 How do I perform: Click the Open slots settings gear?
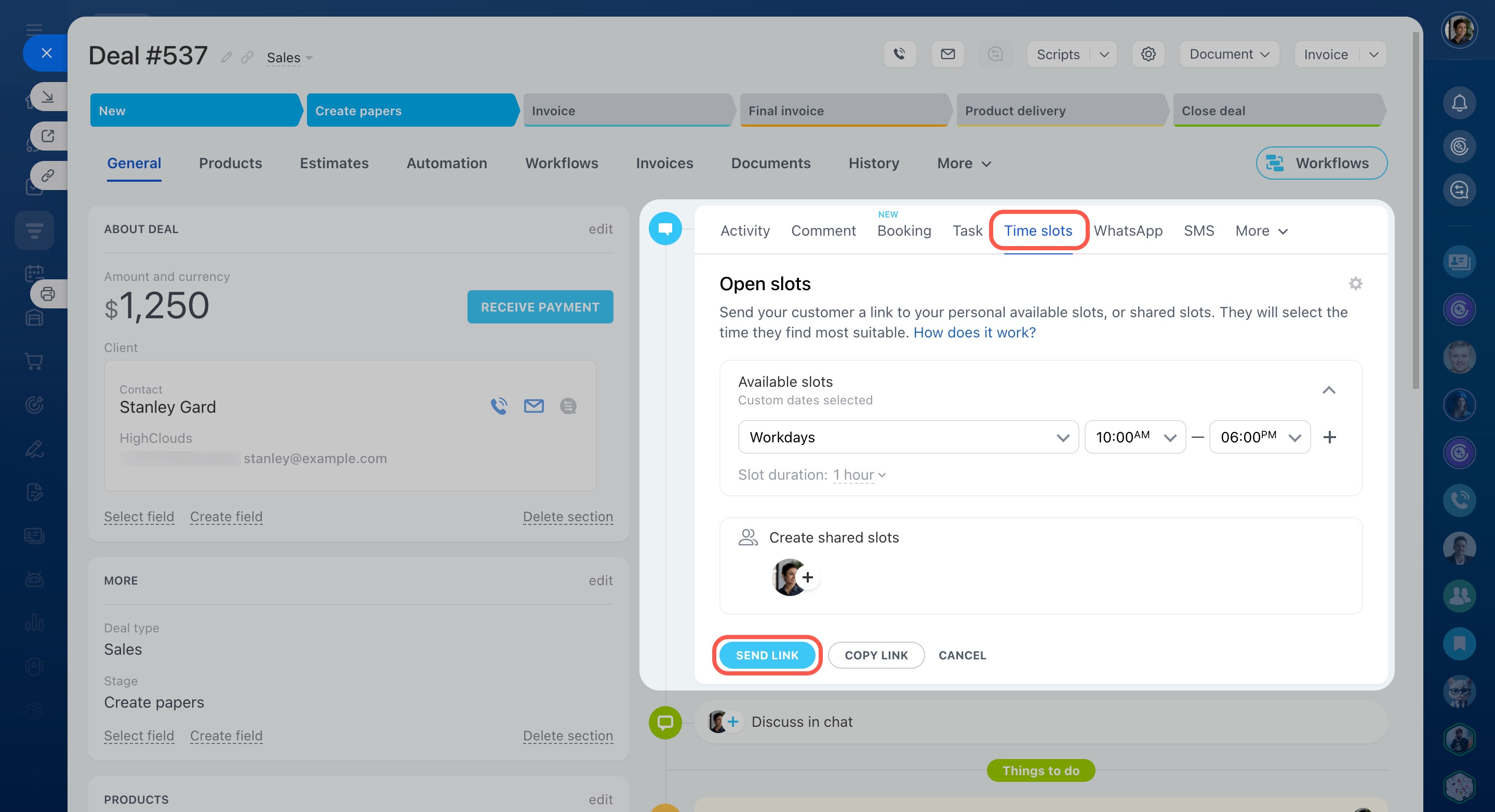coord(1355,283)
